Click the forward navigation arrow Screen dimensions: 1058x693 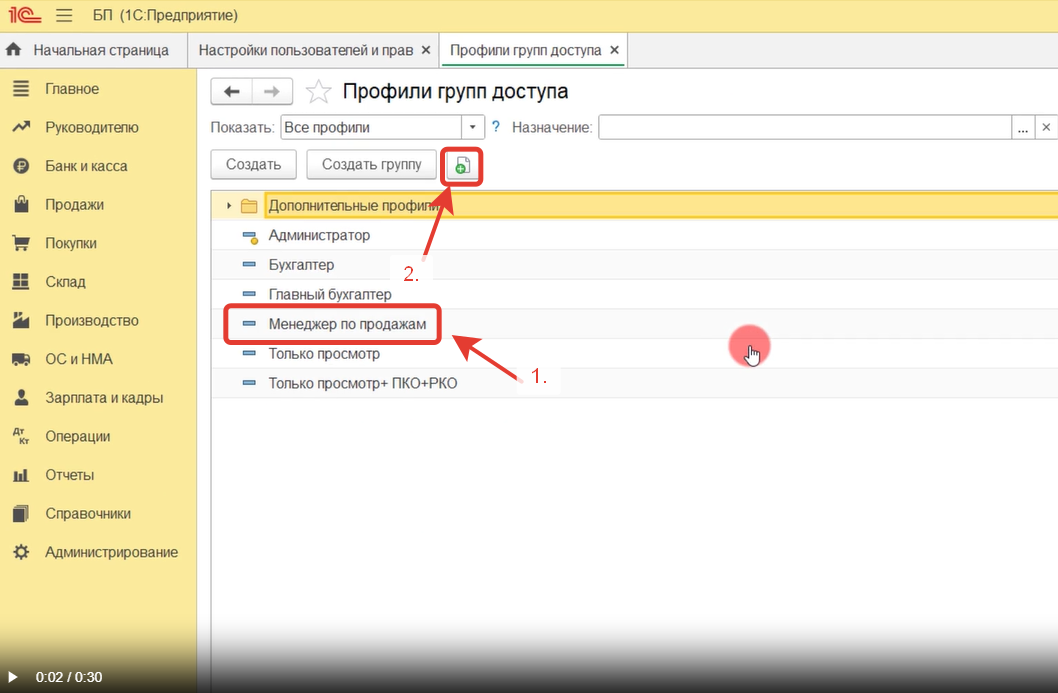click(x=272, y=92)
